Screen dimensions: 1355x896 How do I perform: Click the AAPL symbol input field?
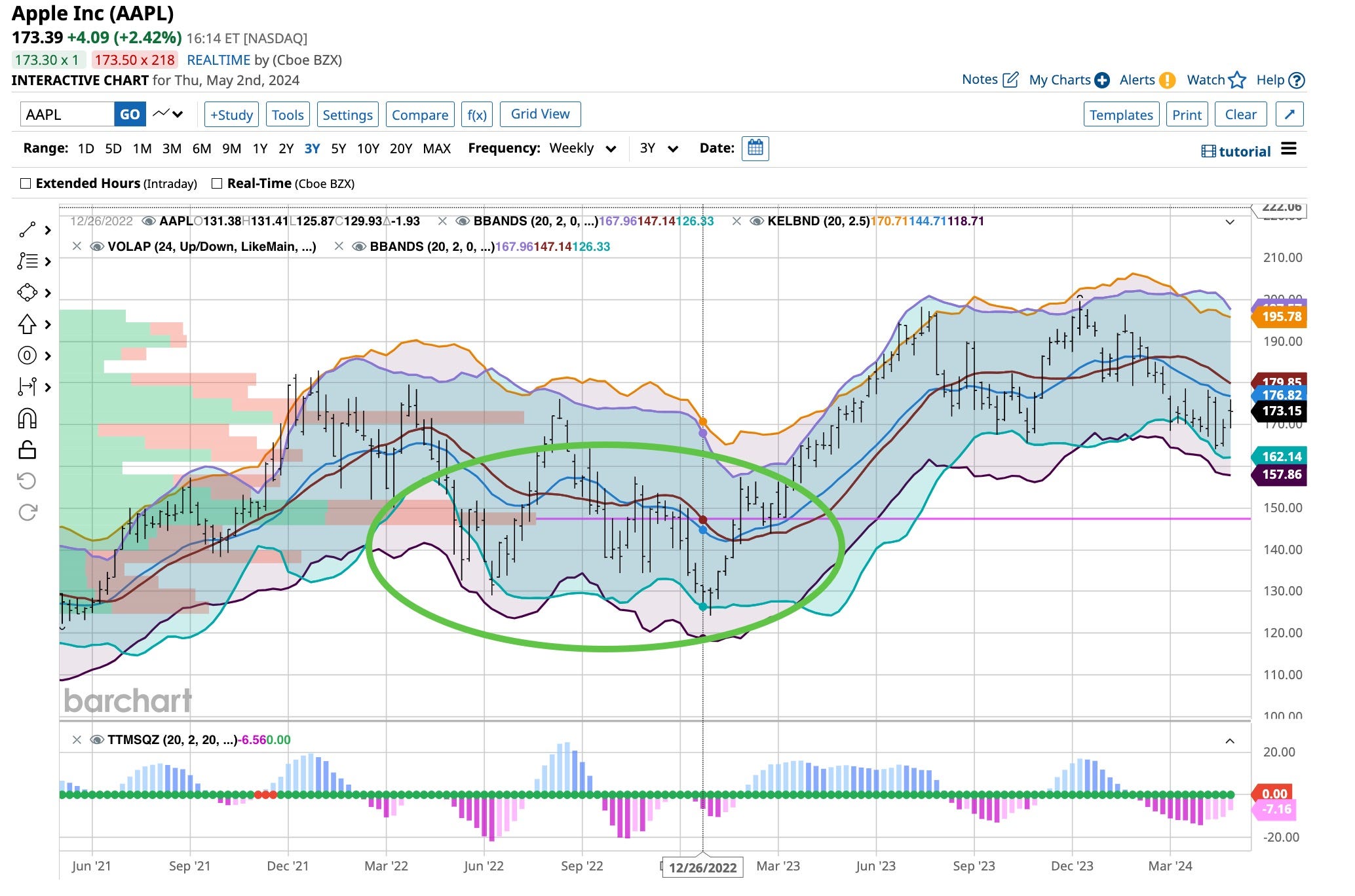pyautogui.click(x=67, y=114)
